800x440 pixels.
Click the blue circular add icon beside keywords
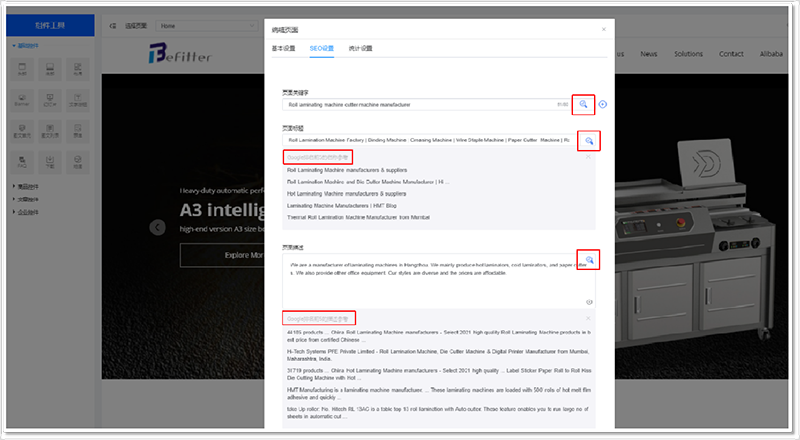click(x=603, y=105)
